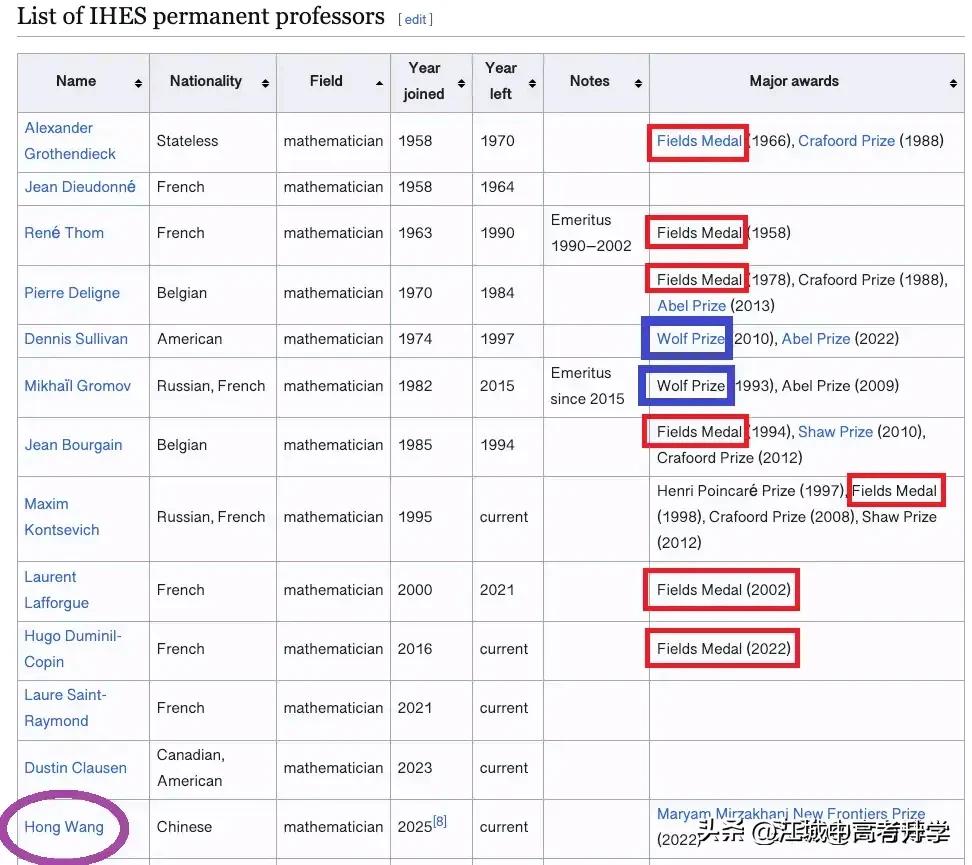The width and height of the screenshot is (972, 865).
Task: Select year joined '1958' in Dieudonné row
Action: [x=415, y=187]
